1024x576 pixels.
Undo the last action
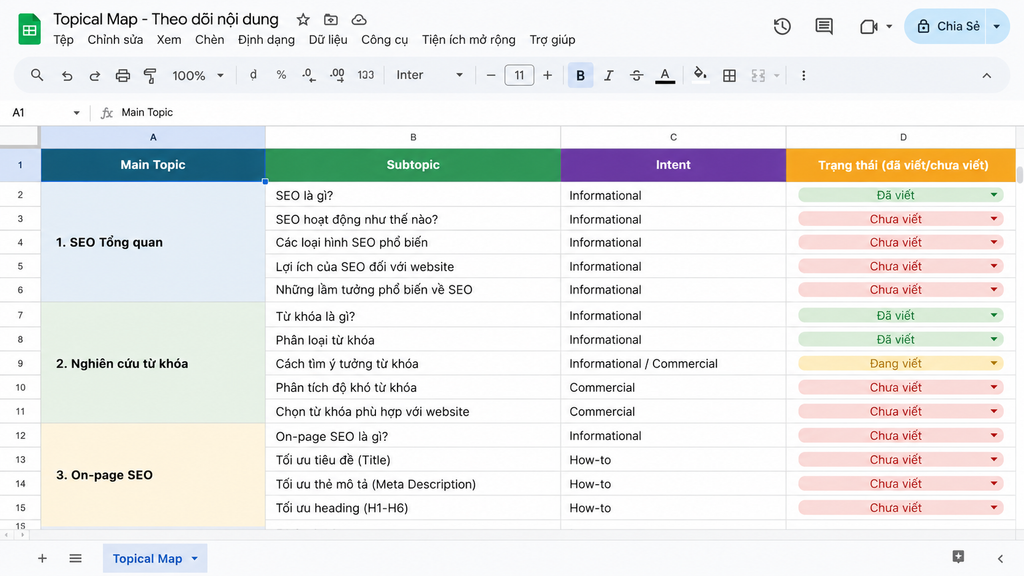click(x=67, y=76)
